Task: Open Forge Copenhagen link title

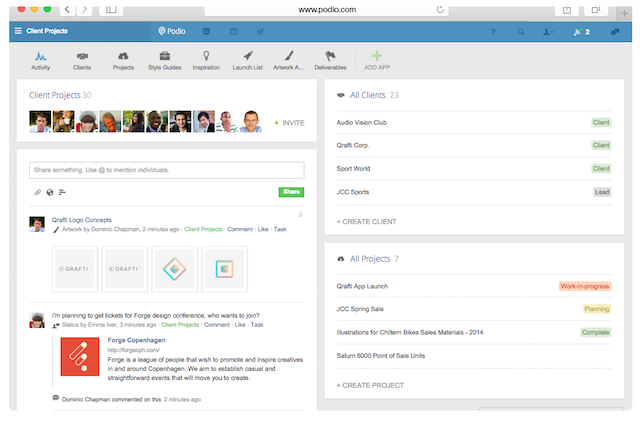Action: 136,340
